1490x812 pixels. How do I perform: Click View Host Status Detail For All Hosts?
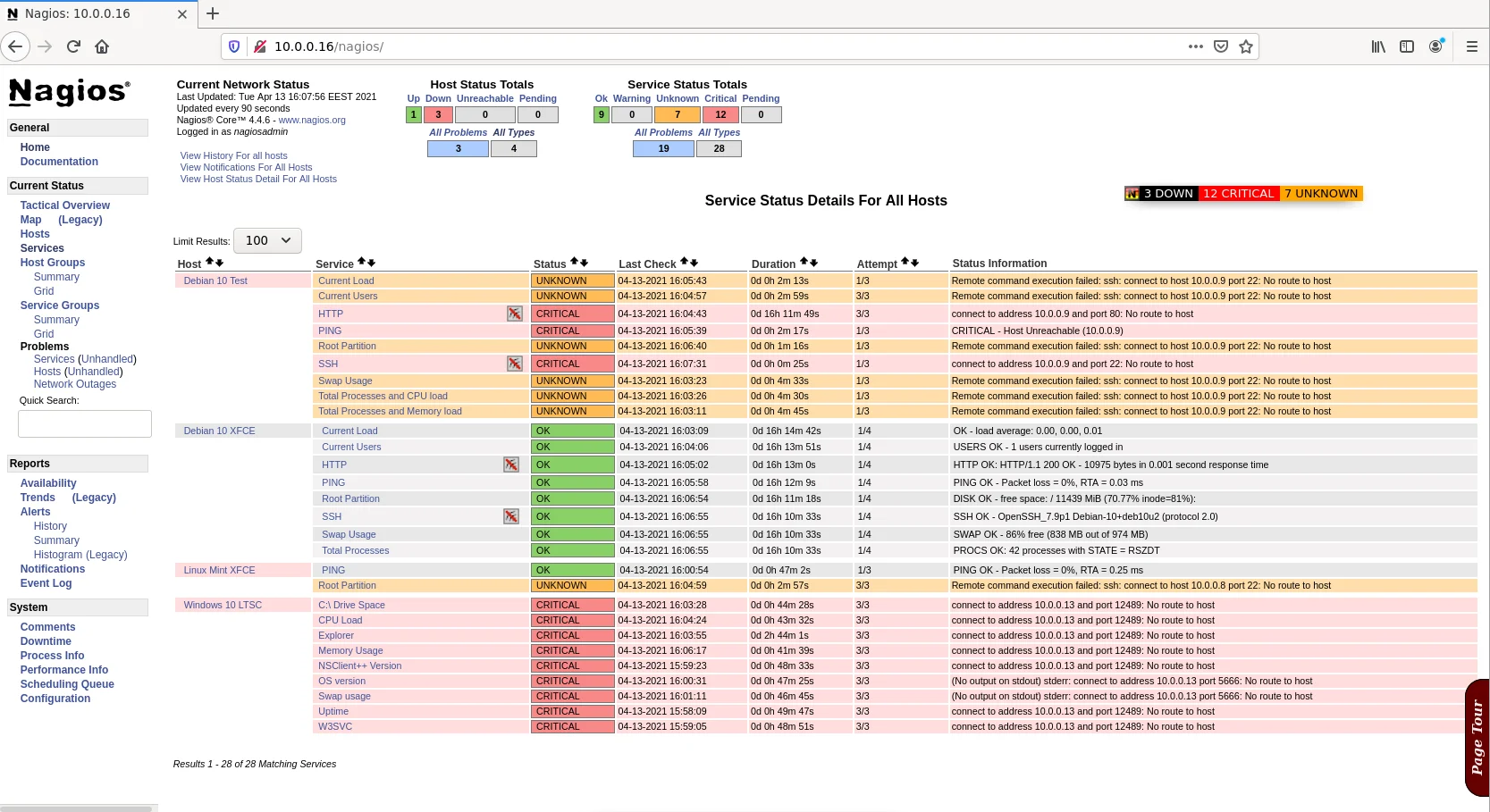coord(258,179)
